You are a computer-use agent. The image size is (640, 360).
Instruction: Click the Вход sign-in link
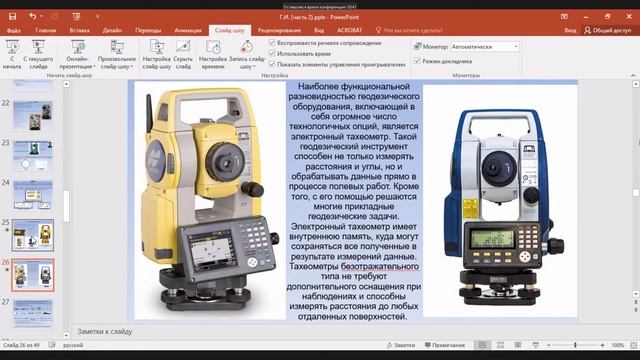[570, 30]
